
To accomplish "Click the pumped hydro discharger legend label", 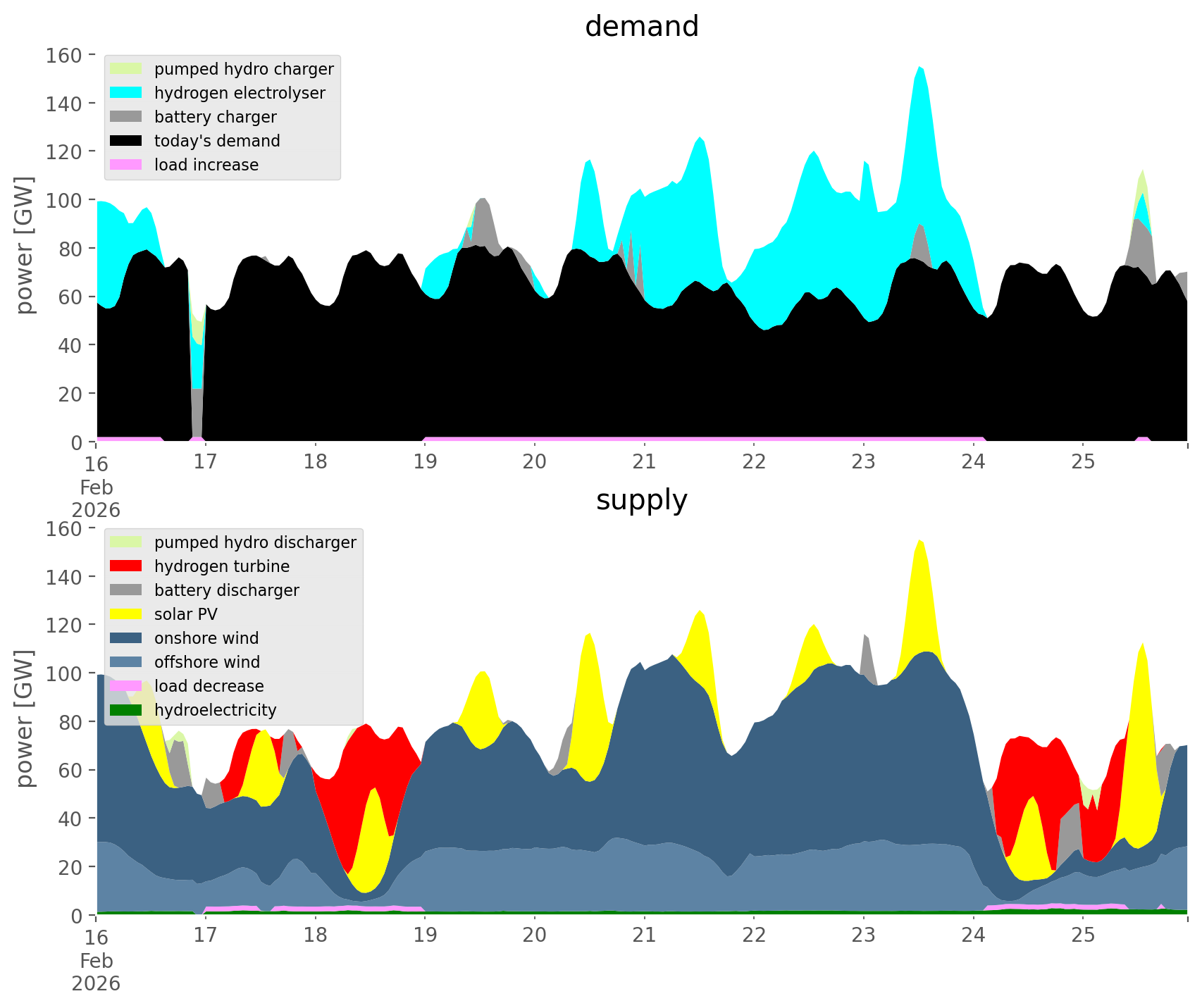I will point(255,542).
